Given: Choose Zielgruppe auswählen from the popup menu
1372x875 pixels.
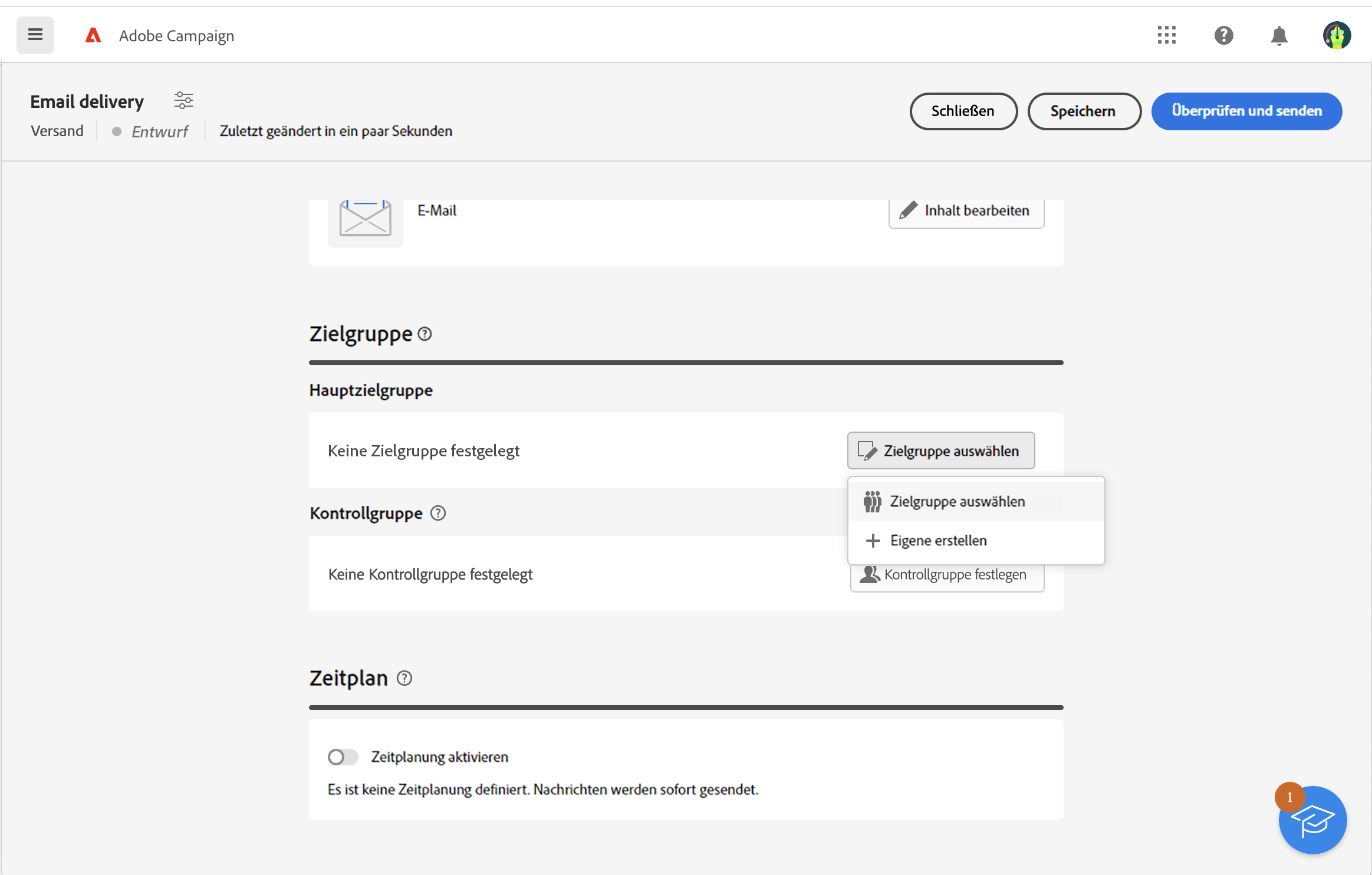Looking at the screenshot, I should pos(956,501).
